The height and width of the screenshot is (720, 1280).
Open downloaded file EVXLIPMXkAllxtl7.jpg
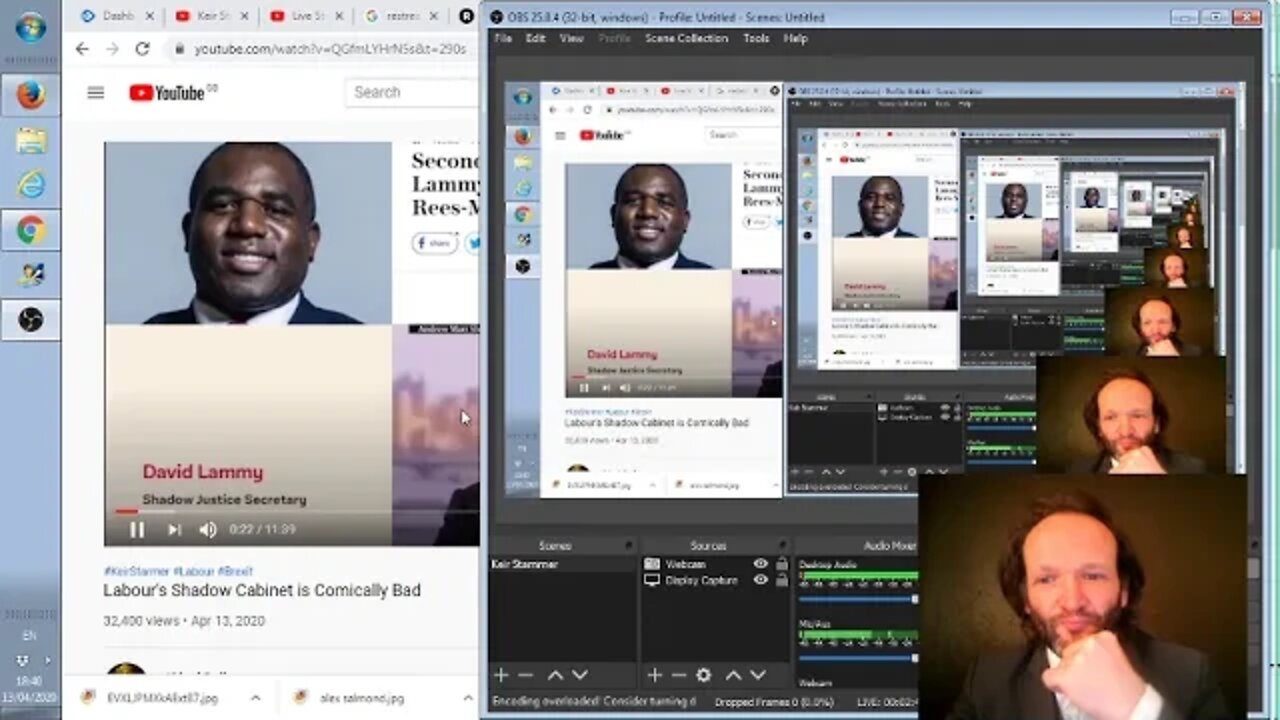point(160,697)
